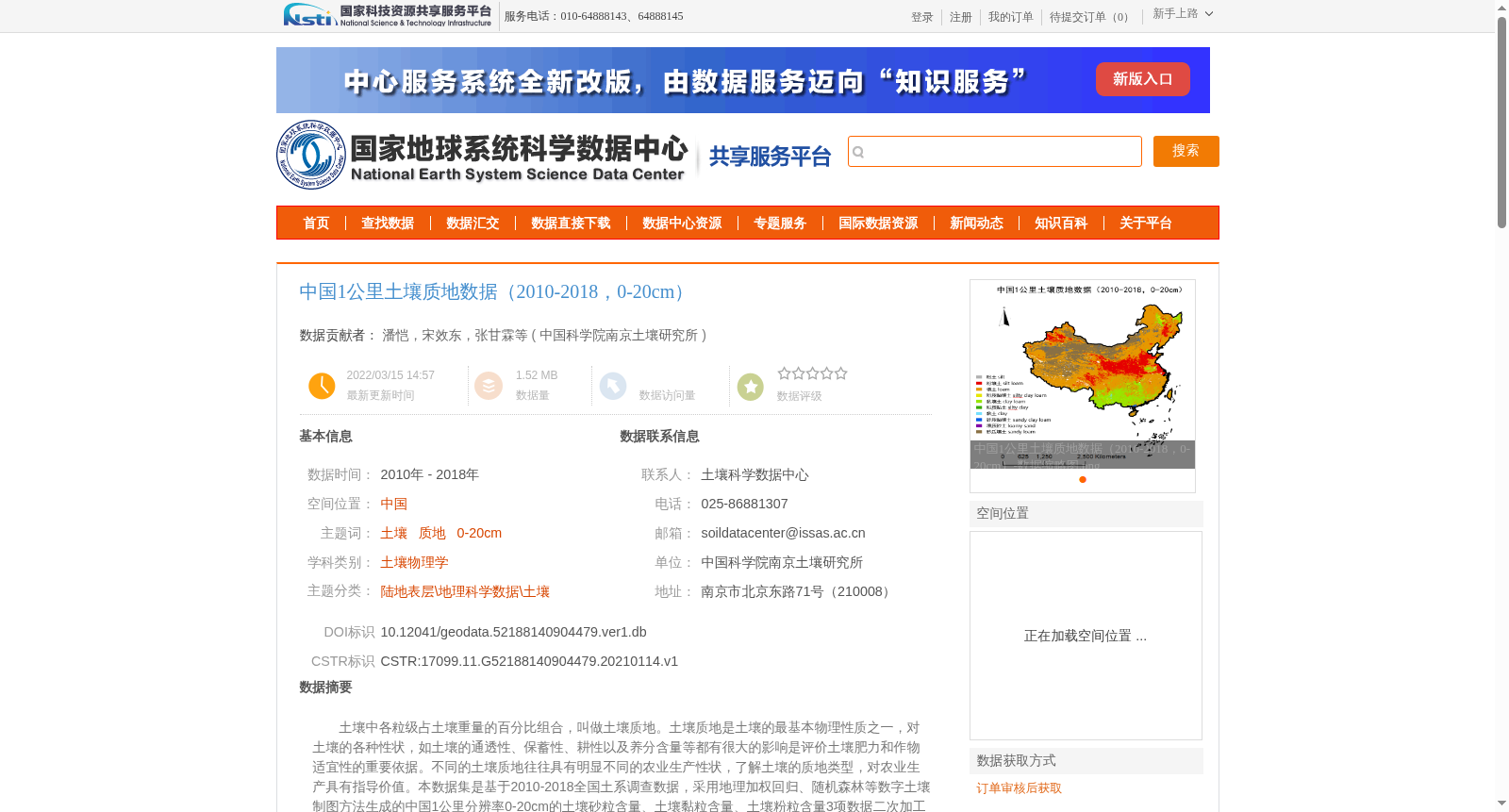This screenshot has height=812, width=1509.
Task: Open the 数据中心资源 menu item
Action: [682, 224]
